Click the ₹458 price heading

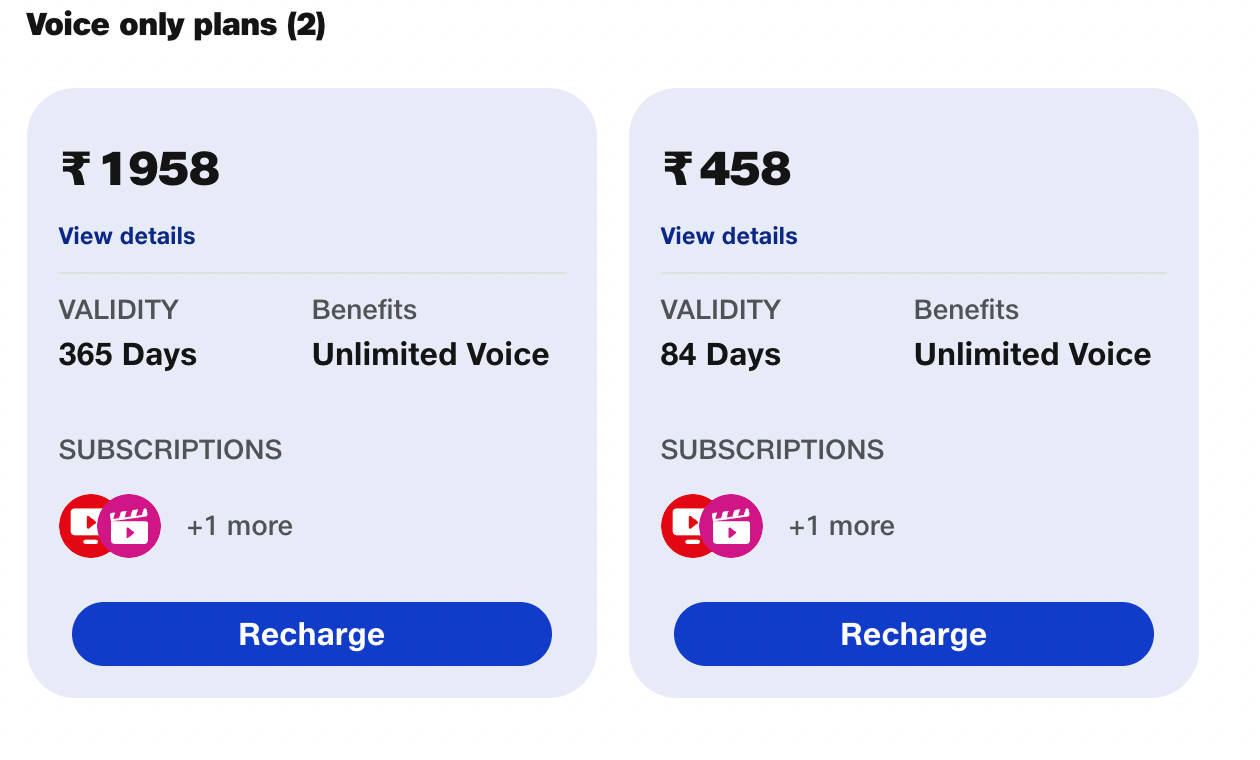[727, 169]
